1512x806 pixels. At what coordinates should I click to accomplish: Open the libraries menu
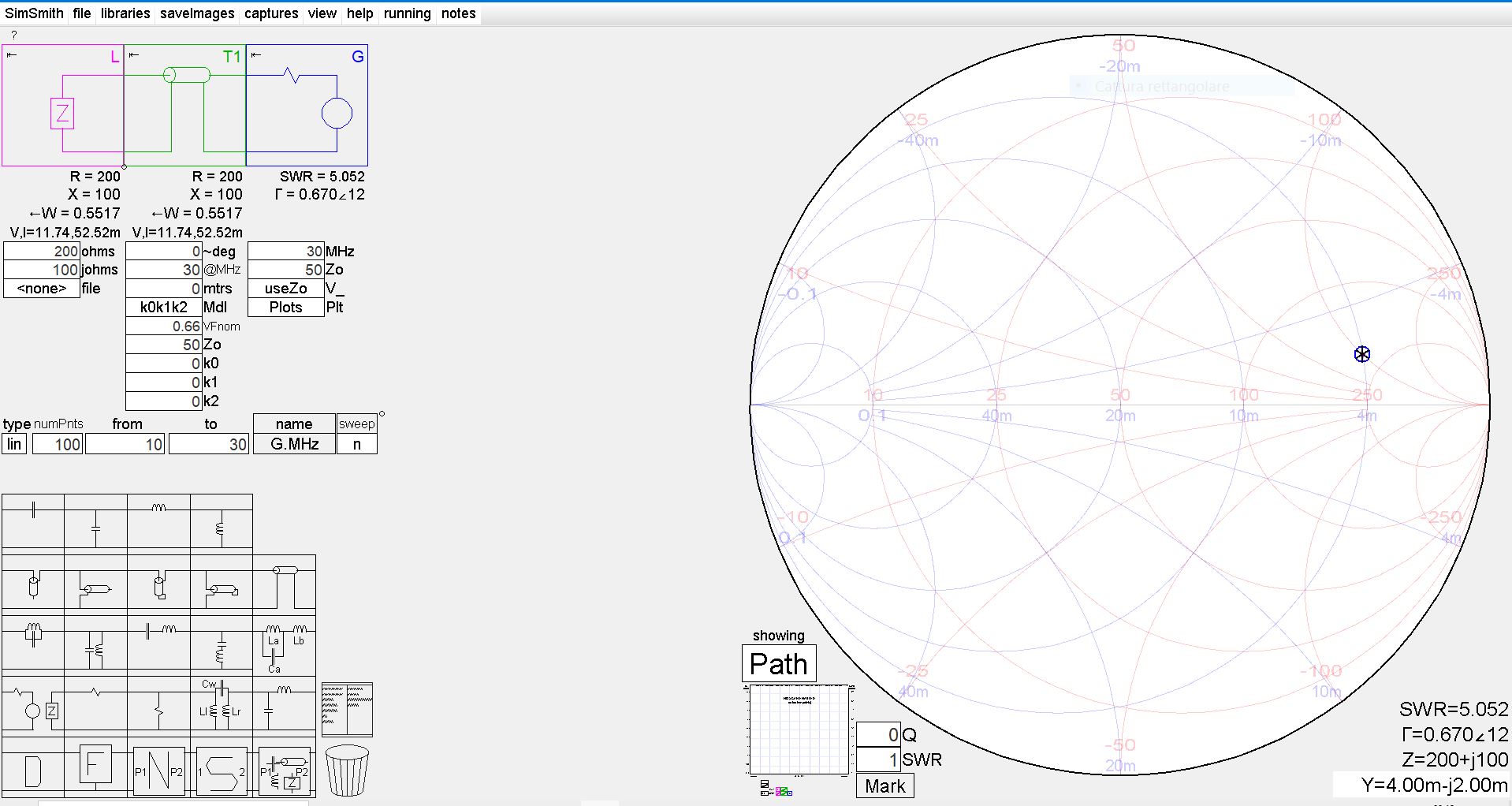(125, 13)
